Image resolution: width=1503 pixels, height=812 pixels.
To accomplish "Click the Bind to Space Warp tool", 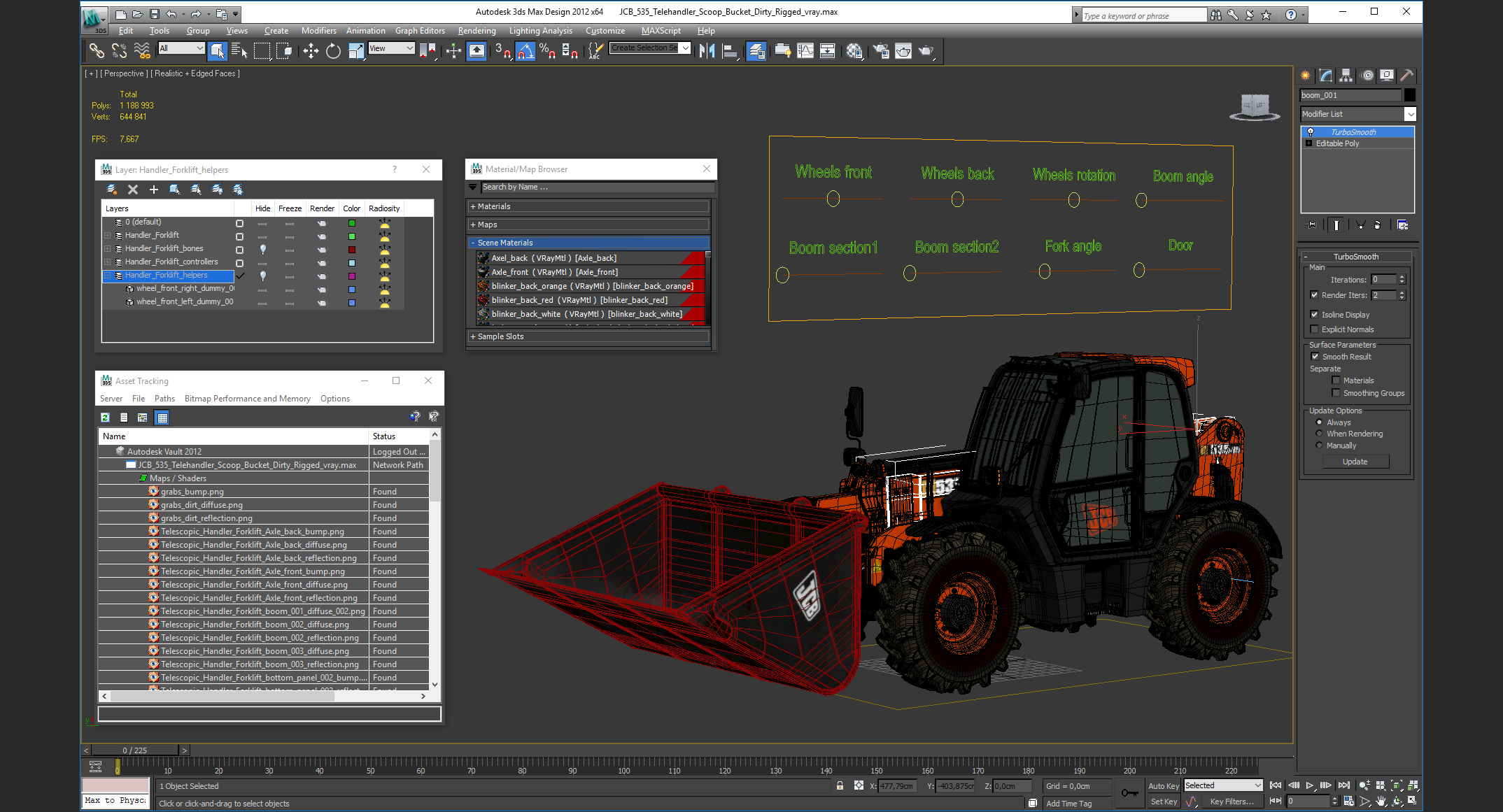I will click(x=142, y=50).
